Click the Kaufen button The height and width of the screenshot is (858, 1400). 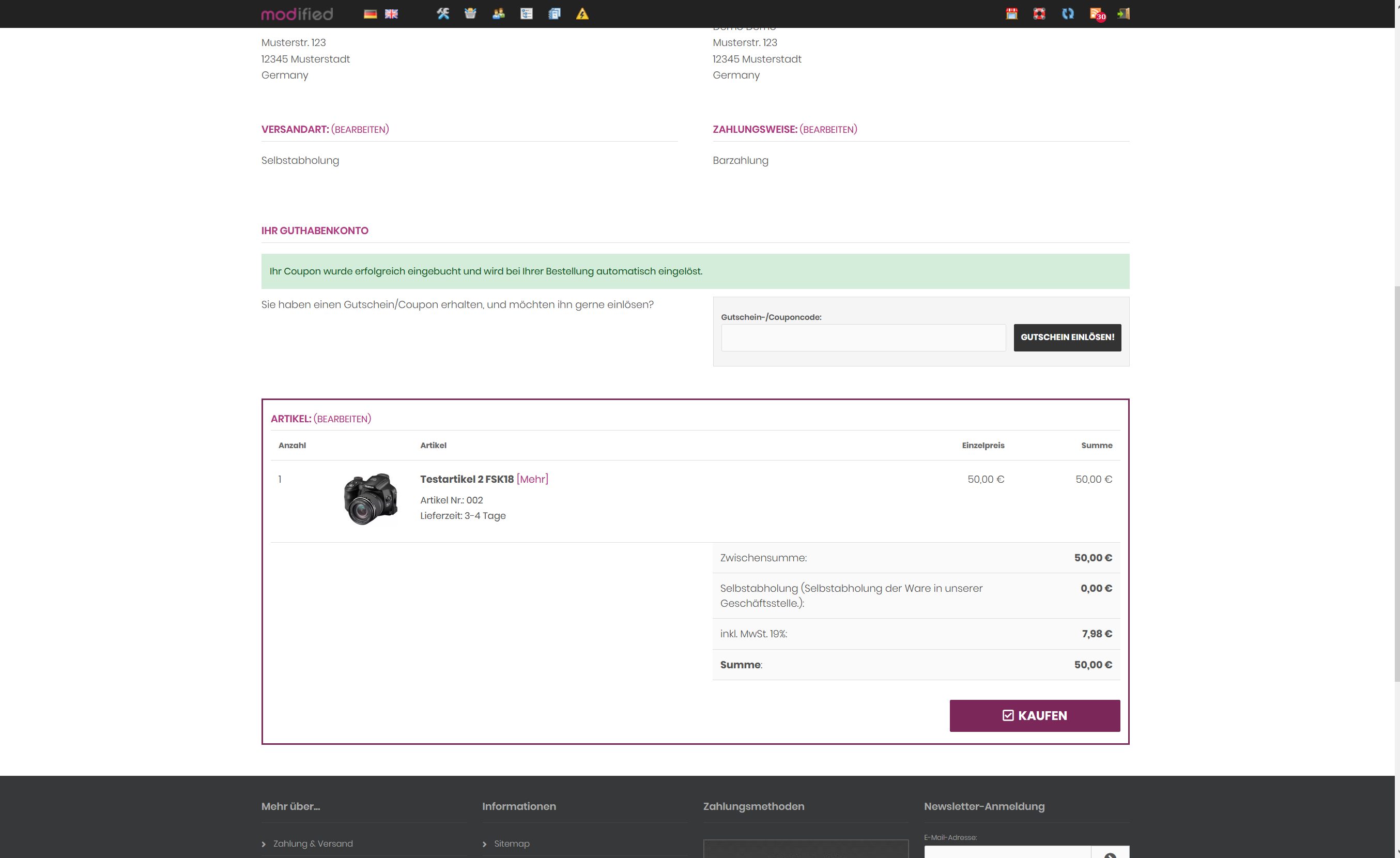pyautogui.click(x=1034, y=715)
